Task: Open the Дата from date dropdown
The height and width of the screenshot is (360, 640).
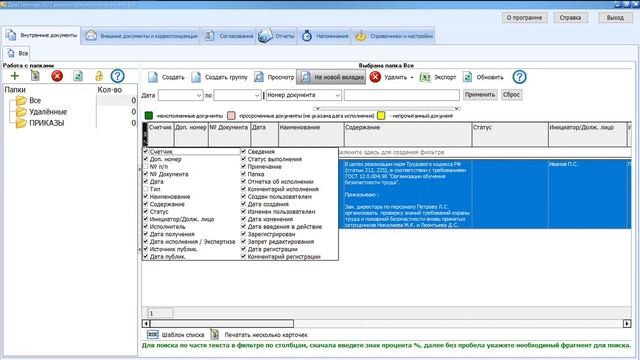Action: [199, 95]
